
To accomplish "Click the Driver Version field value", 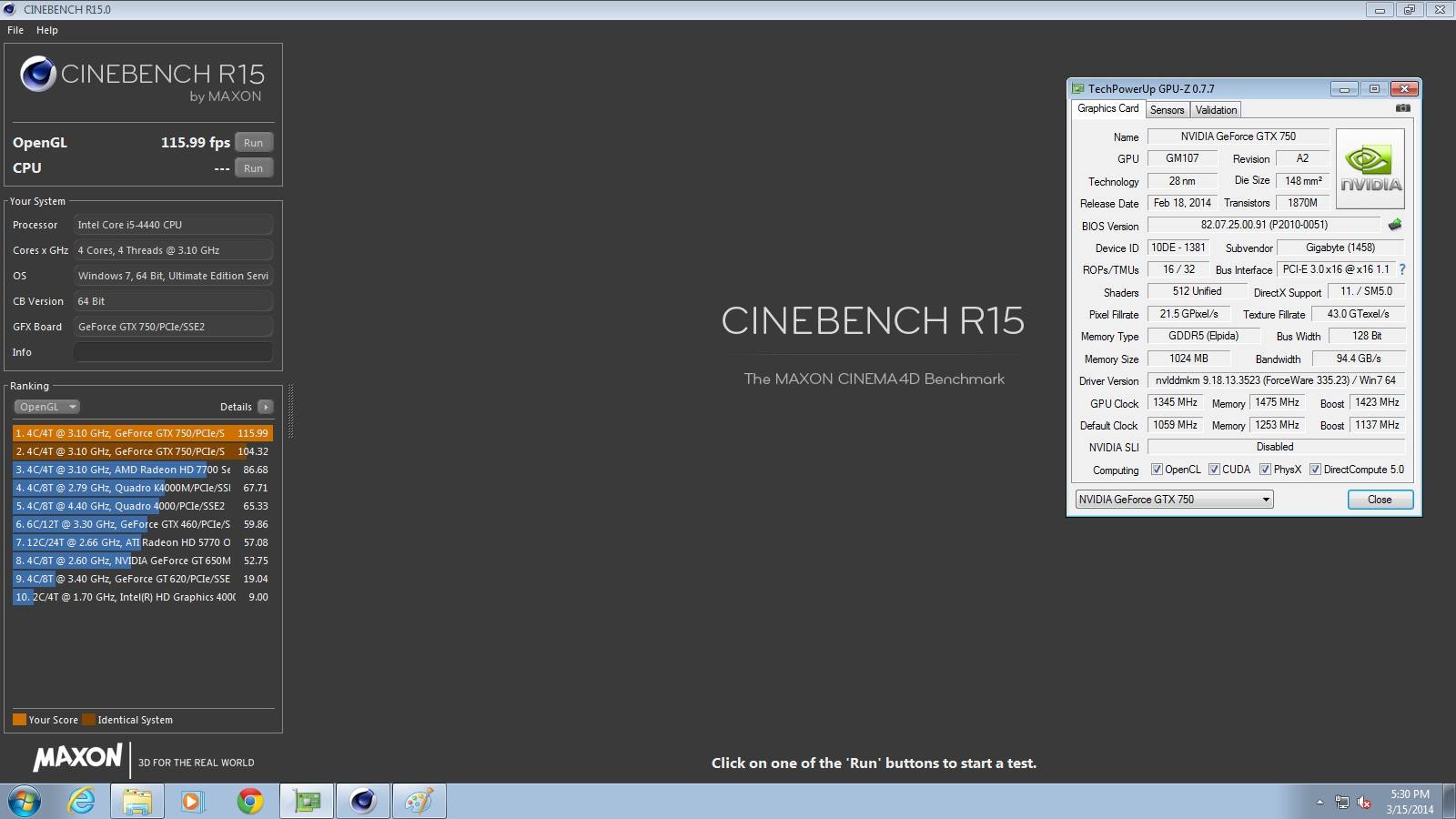I will tap(1276, 380).
